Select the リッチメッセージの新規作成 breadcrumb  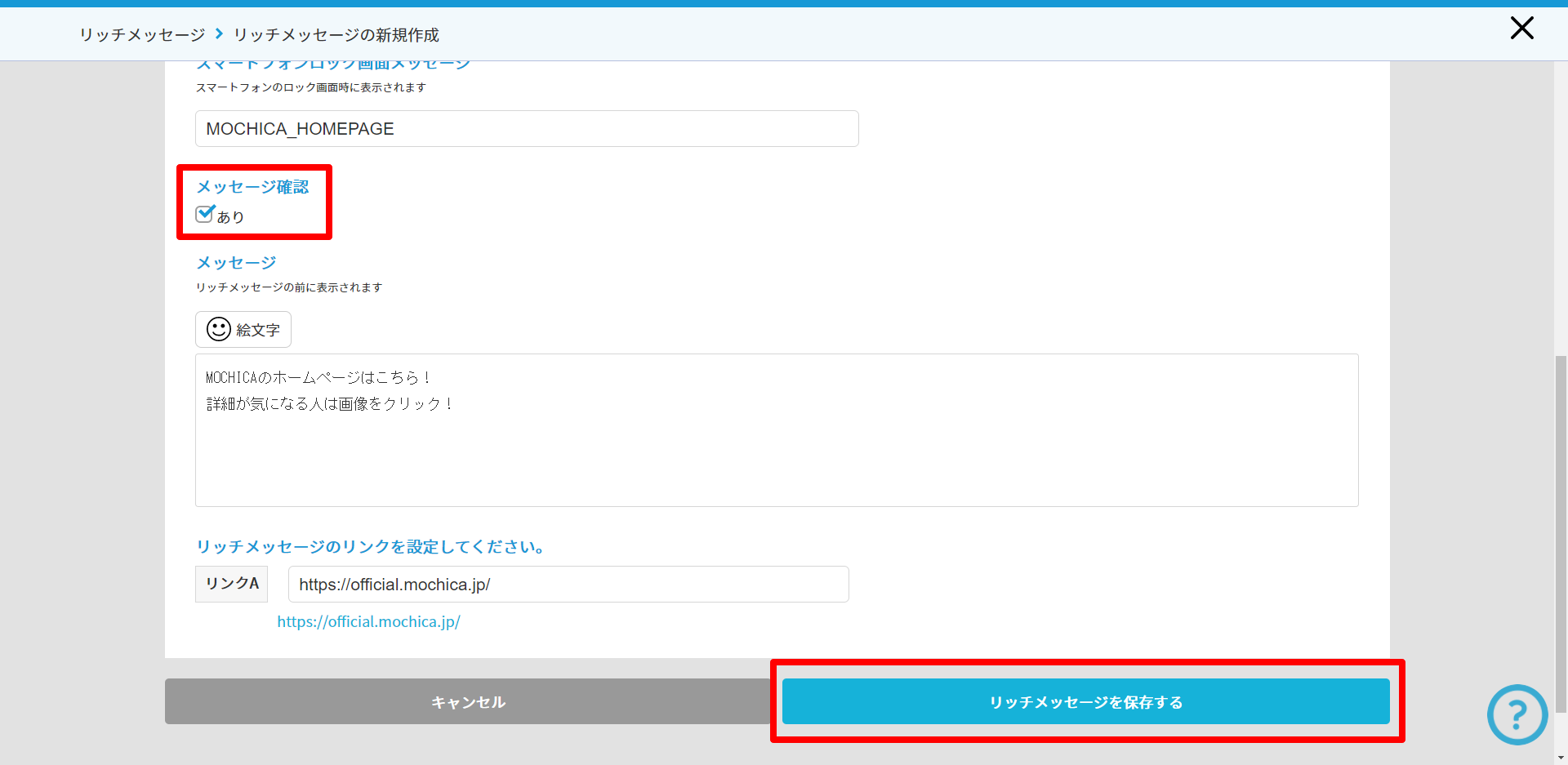[336, 35]
